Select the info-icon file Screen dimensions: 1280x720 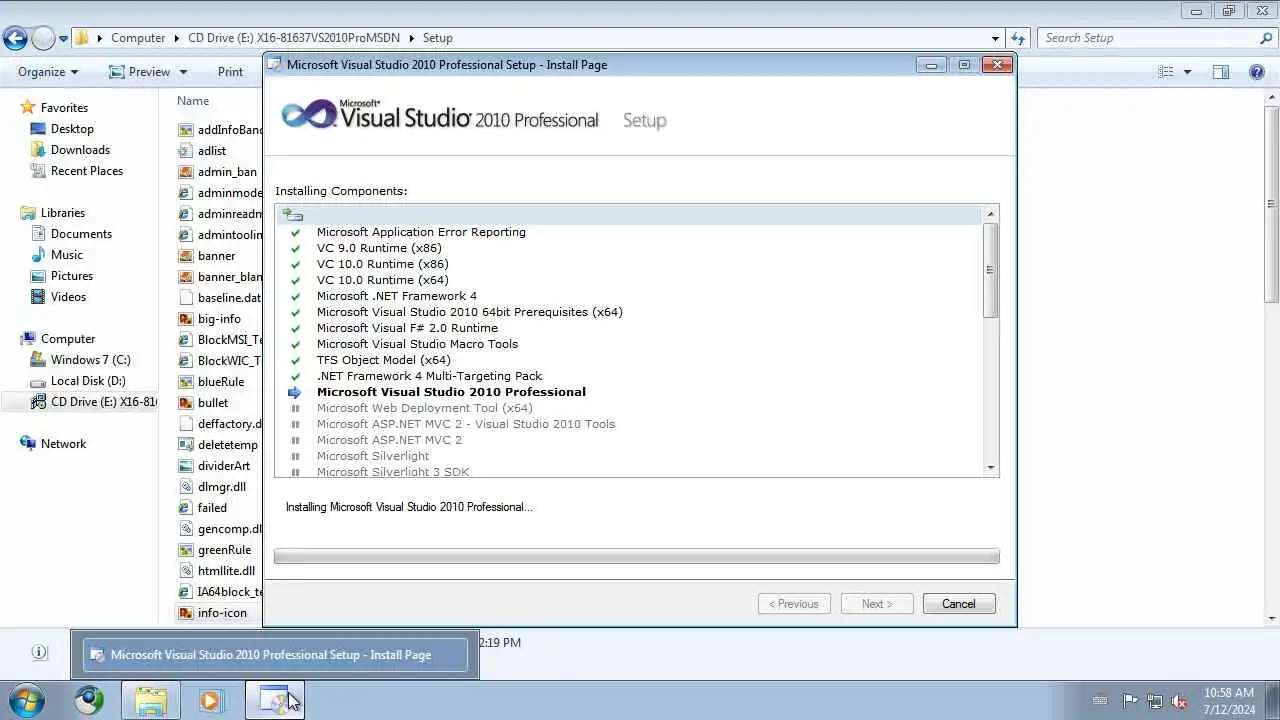pyautogui.click(x=222, y=613)
